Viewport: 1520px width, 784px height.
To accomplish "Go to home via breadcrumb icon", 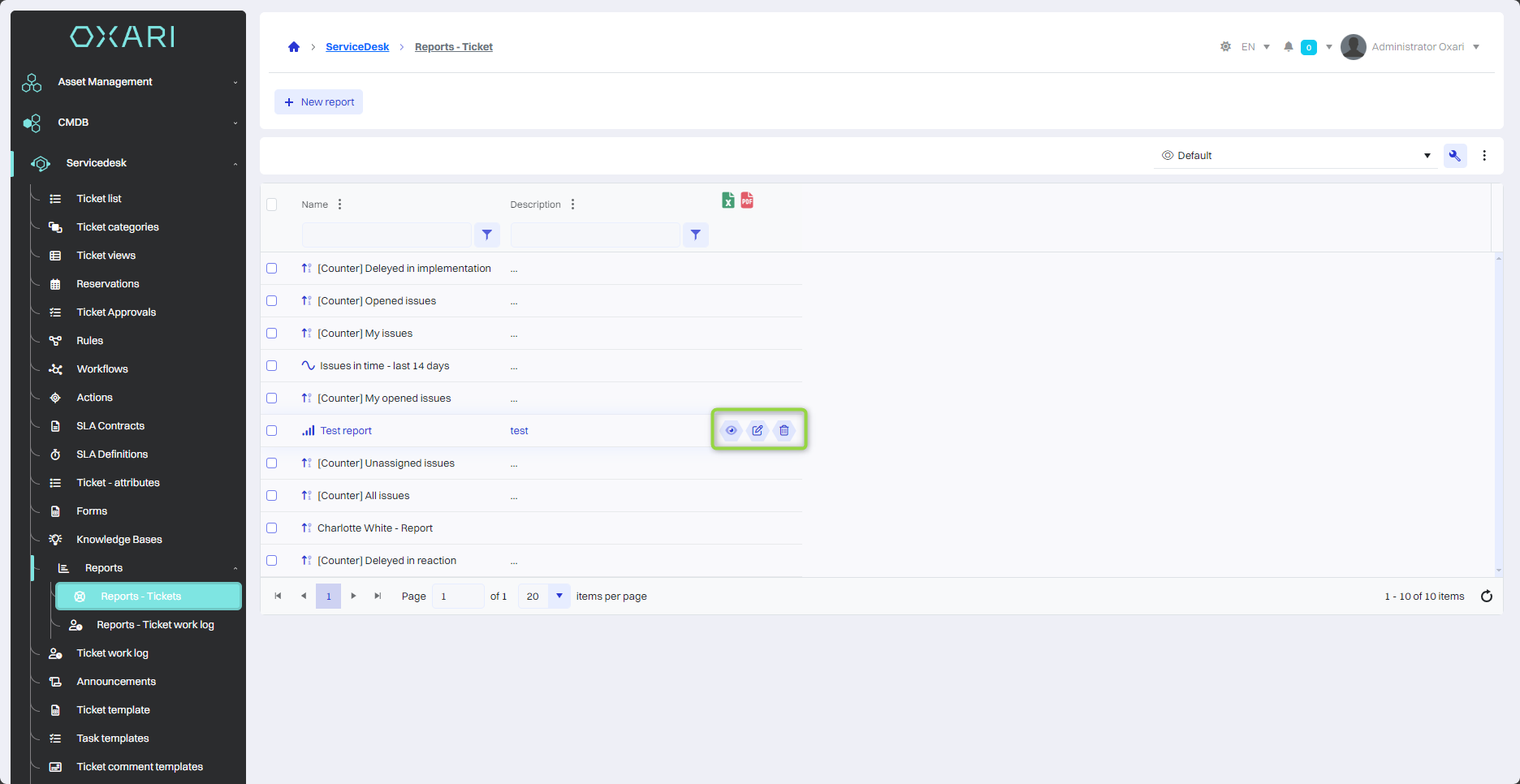I will (x=294, y=47).
